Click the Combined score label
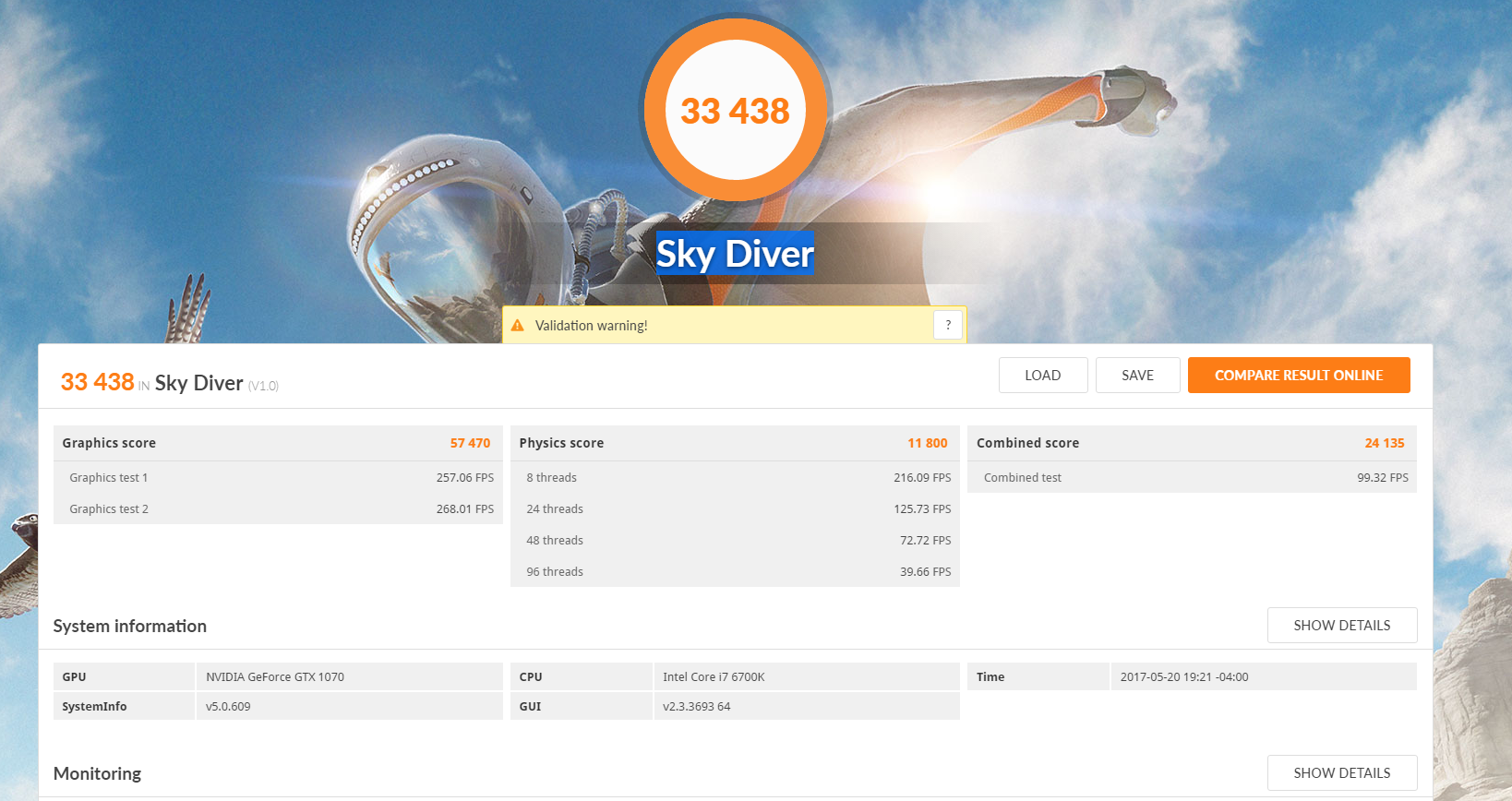 tap(1027, 443)
